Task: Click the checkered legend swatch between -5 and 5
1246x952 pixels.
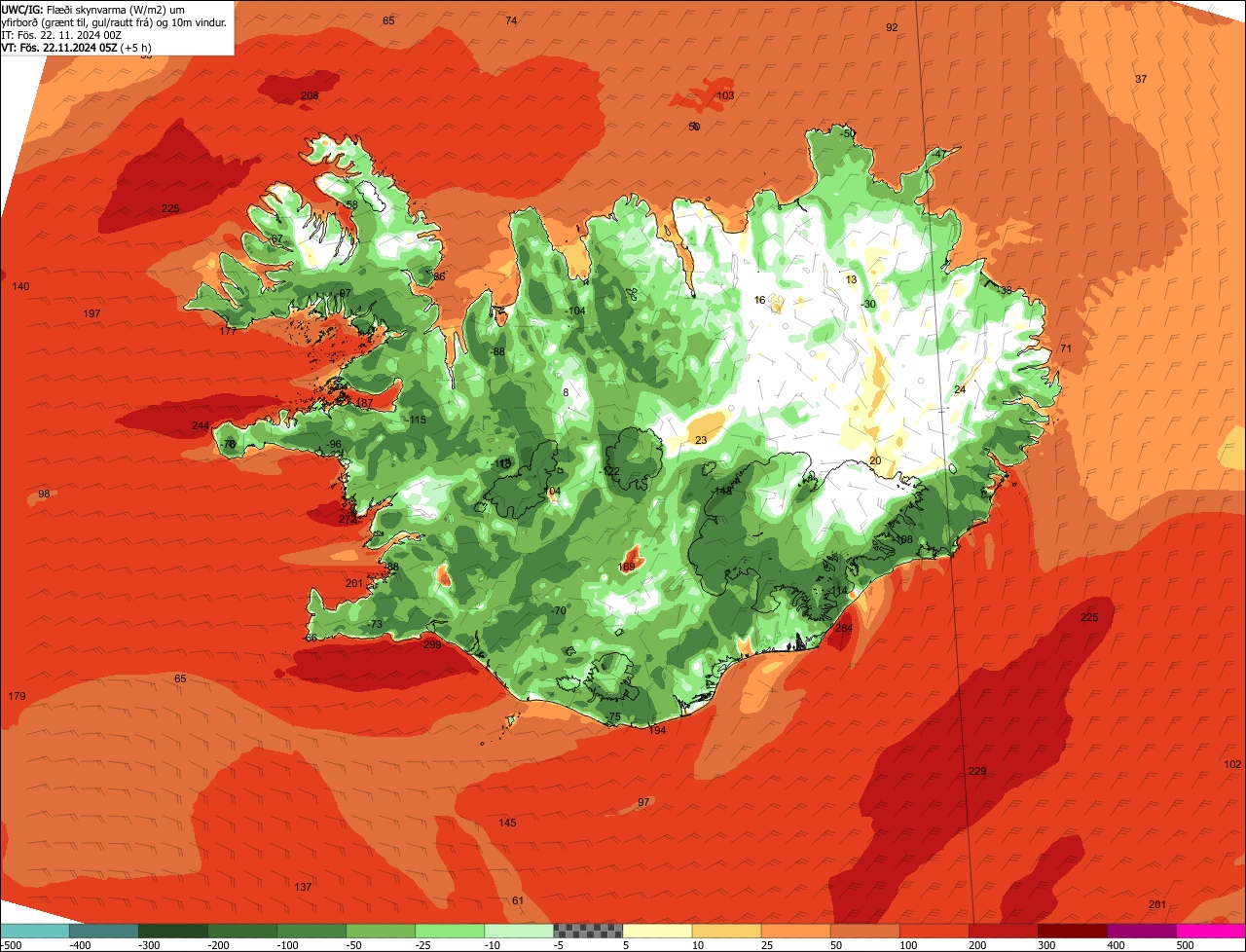Action: pyautogui.click(x=588, y=931)
